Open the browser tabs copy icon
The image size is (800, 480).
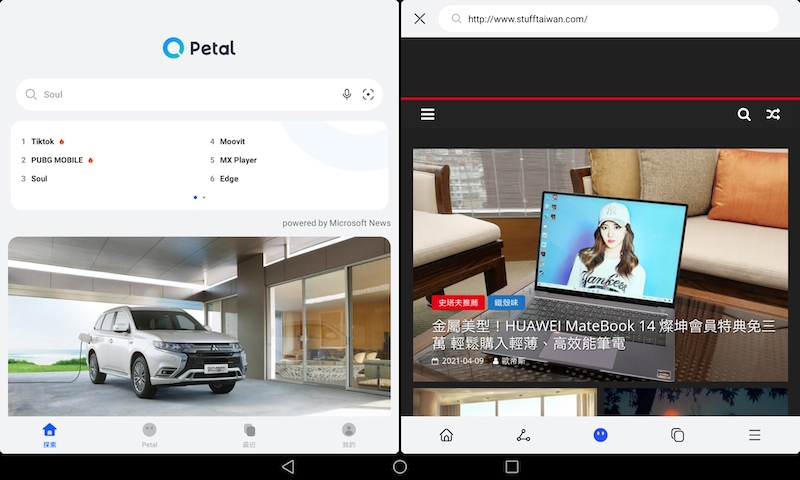coord(677,435)
